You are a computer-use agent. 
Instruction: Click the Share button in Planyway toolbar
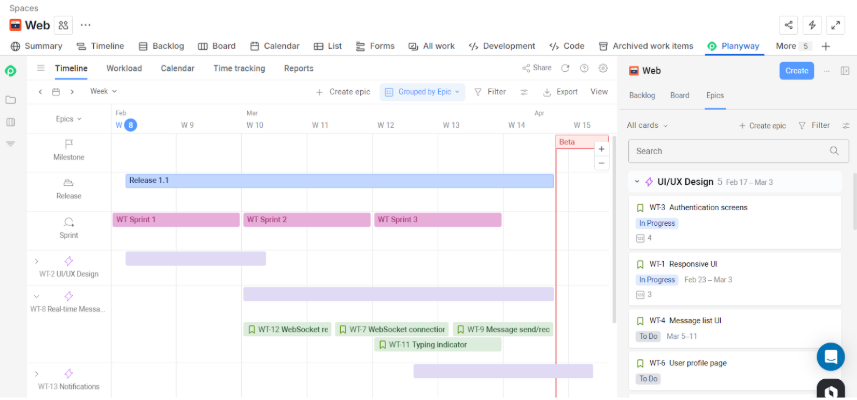pyautogui.click(x=537, y=68)
